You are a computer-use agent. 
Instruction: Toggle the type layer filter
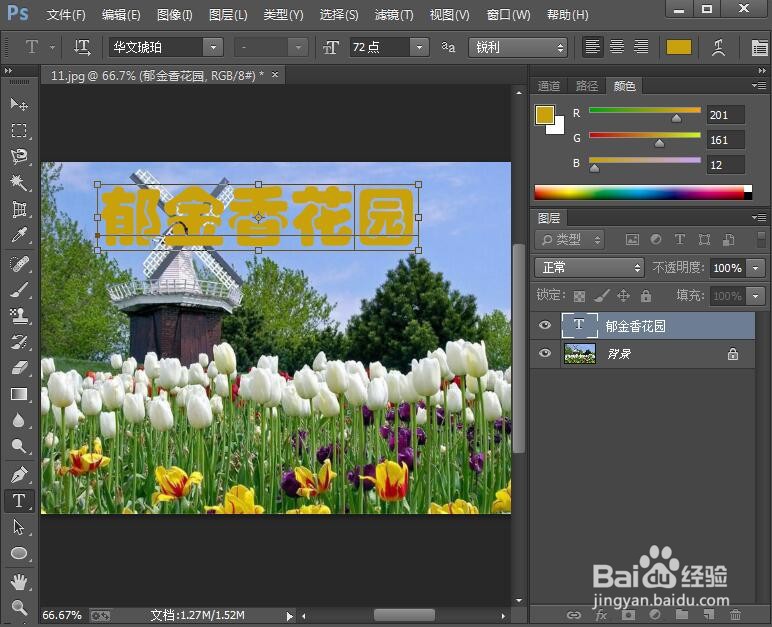680,240
